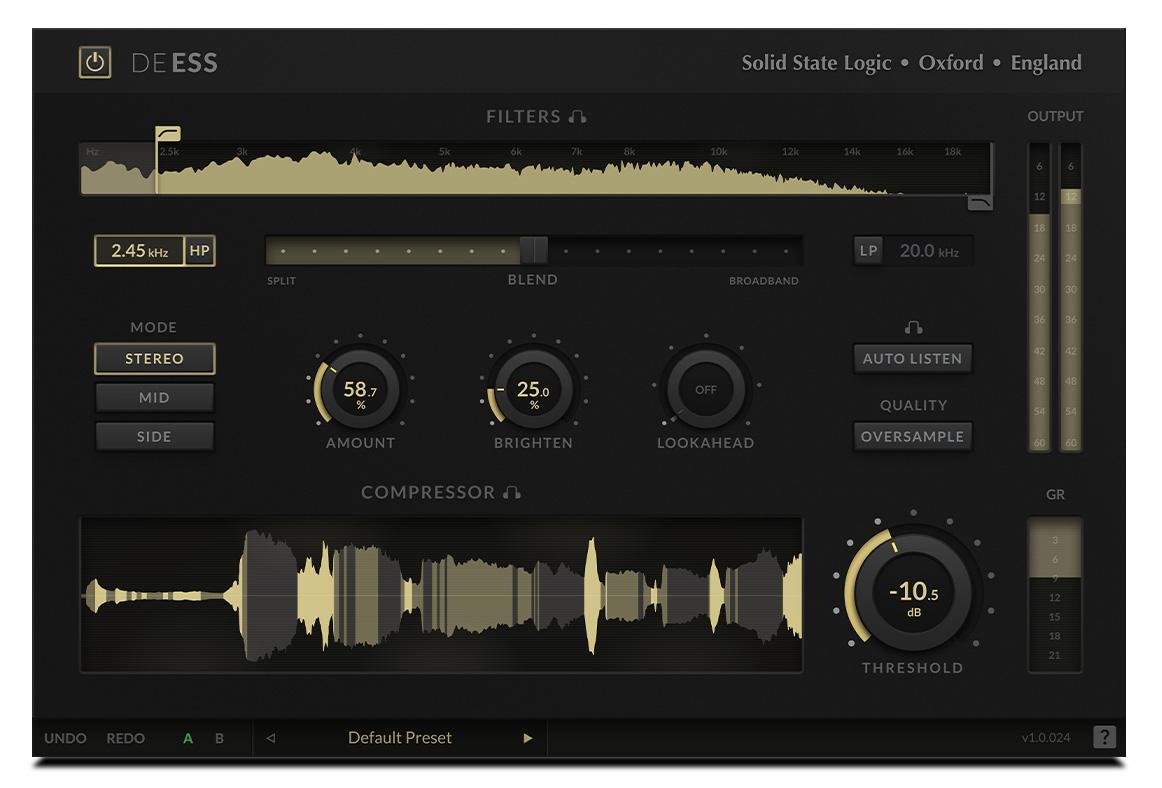Enable AUTO LISTEN
Viewport: 1162px width, 788px height.
click(912, 359)
